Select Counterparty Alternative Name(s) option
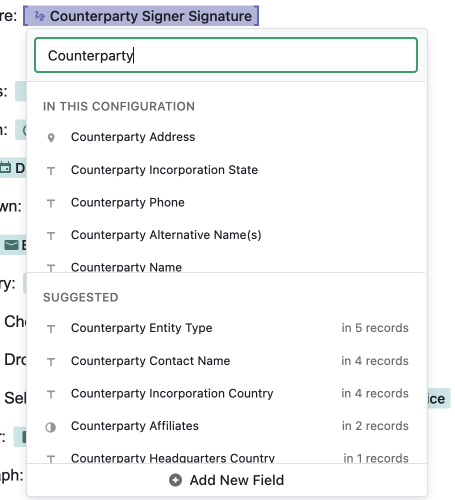This screenshot has width=455, height=500. coord(226,235)
